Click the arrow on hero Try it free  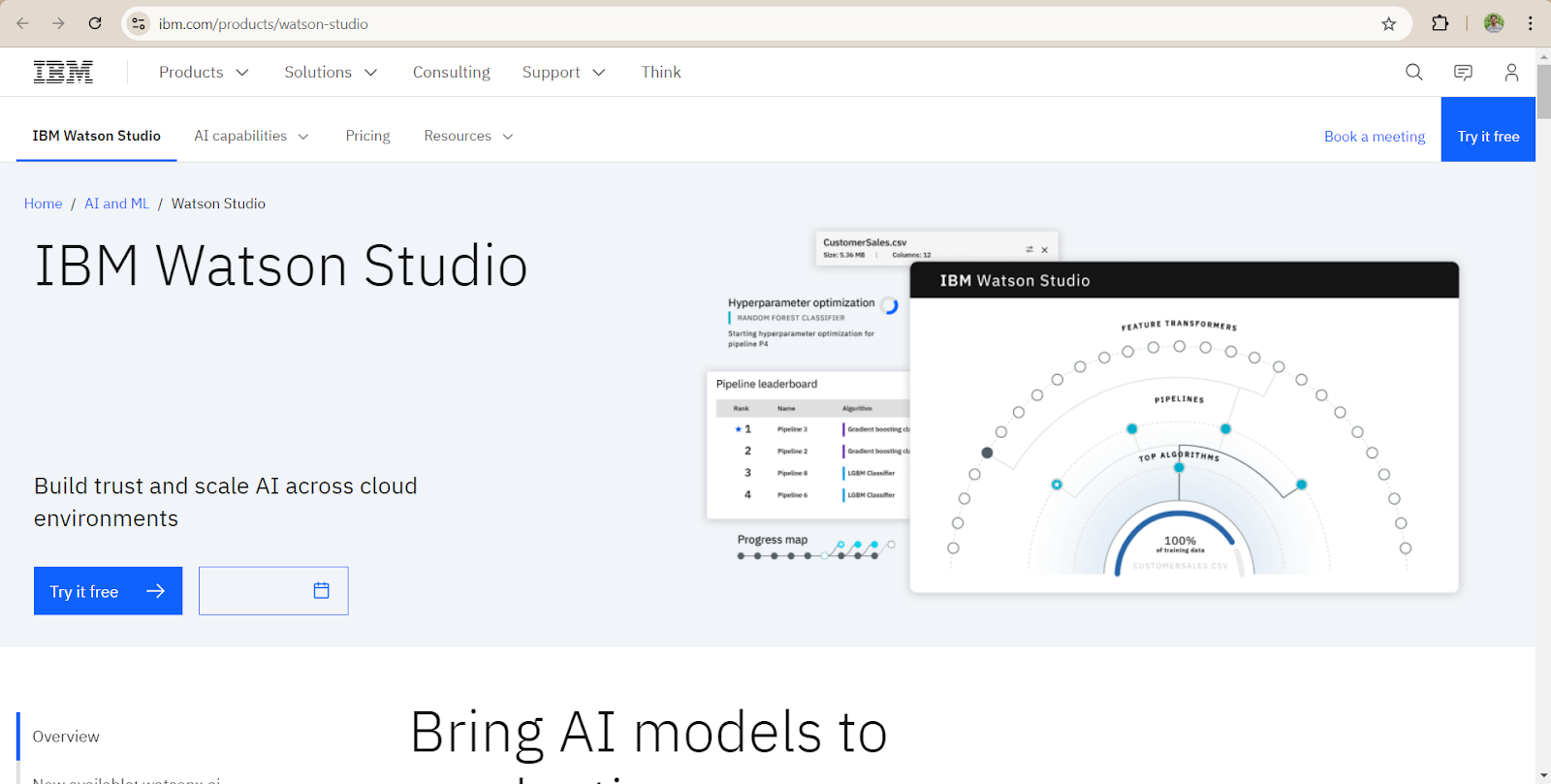coord(155,591)
